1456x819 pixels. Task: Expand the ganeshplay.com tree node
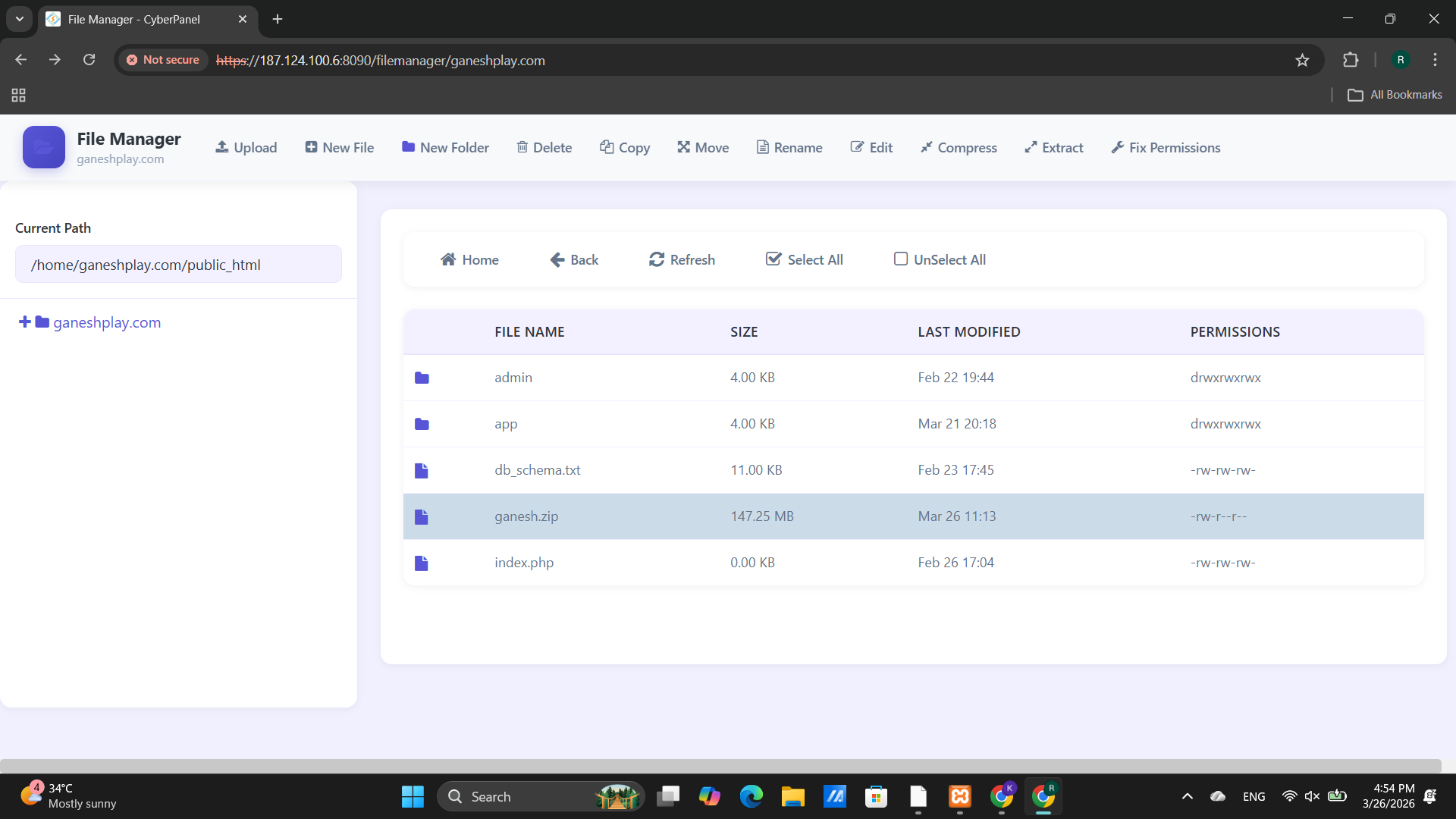(x=25, y=322)
